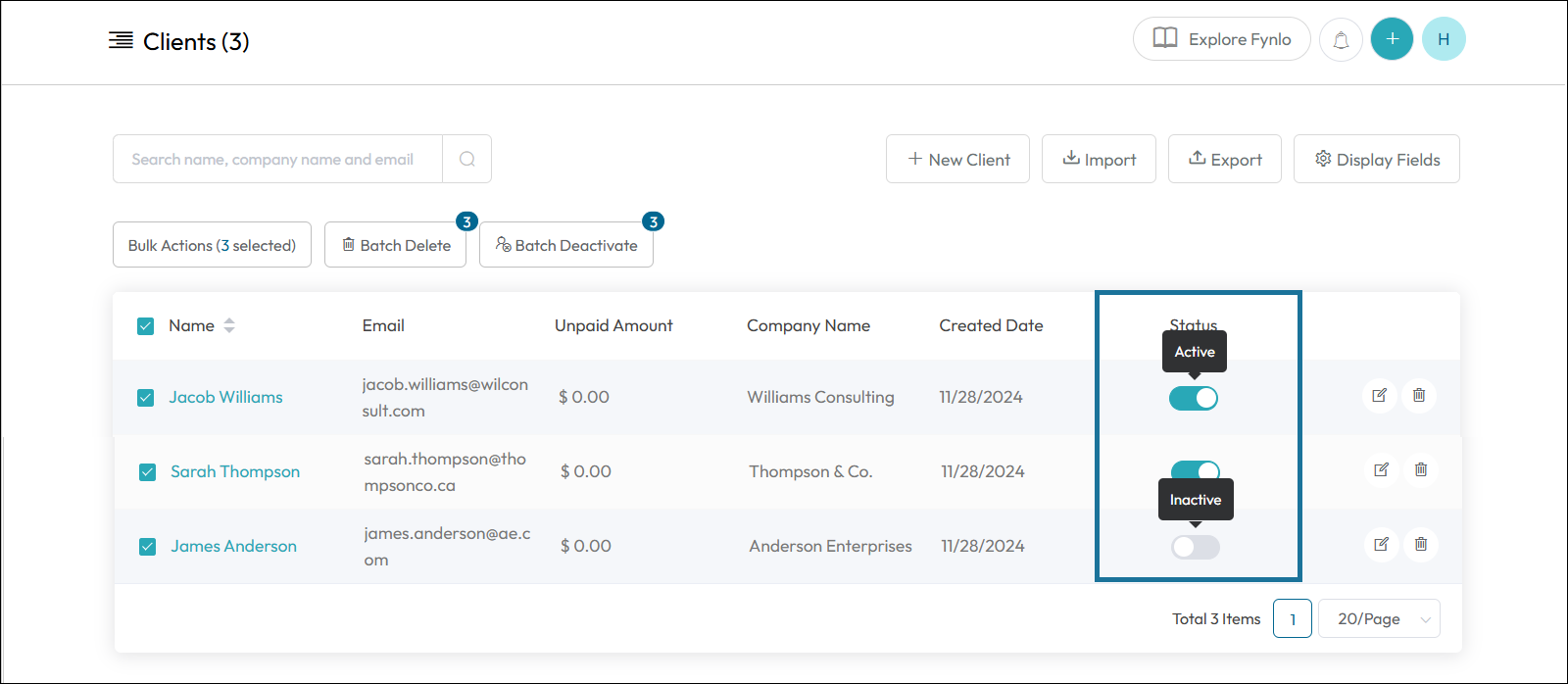1568x684 pixels.
Task: Click Anderson Enterprises company cell
Action: 830,546
